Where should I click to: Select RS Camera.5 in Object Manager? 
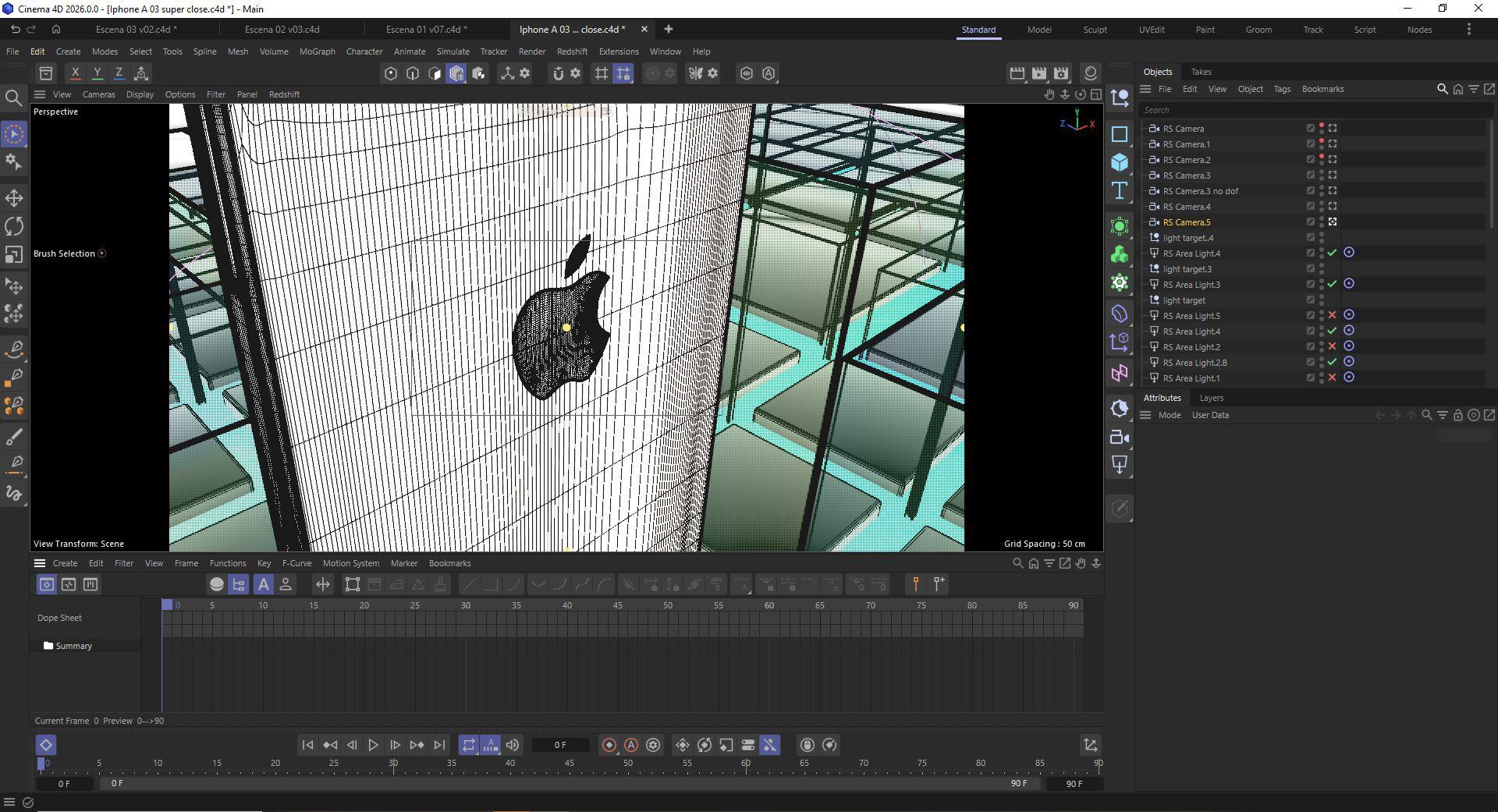(x=1187, y=222)
